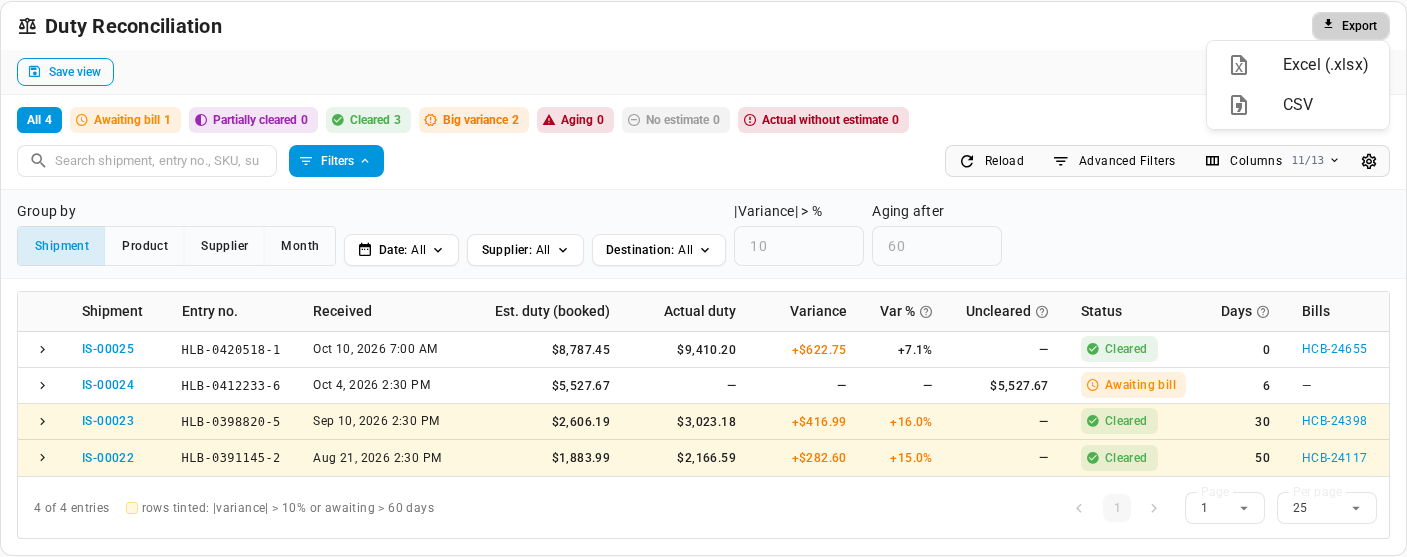1407x557 pixels.
Task: Go to next page arrow
Action: tap(1154, 508)
